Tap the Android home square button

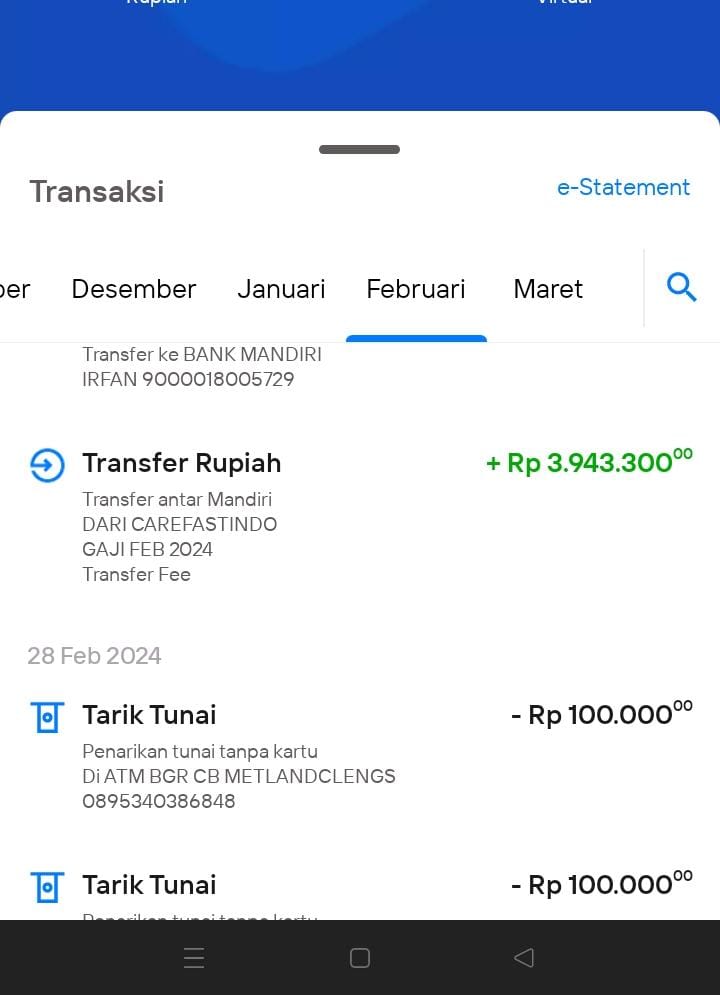pos(360,958)
